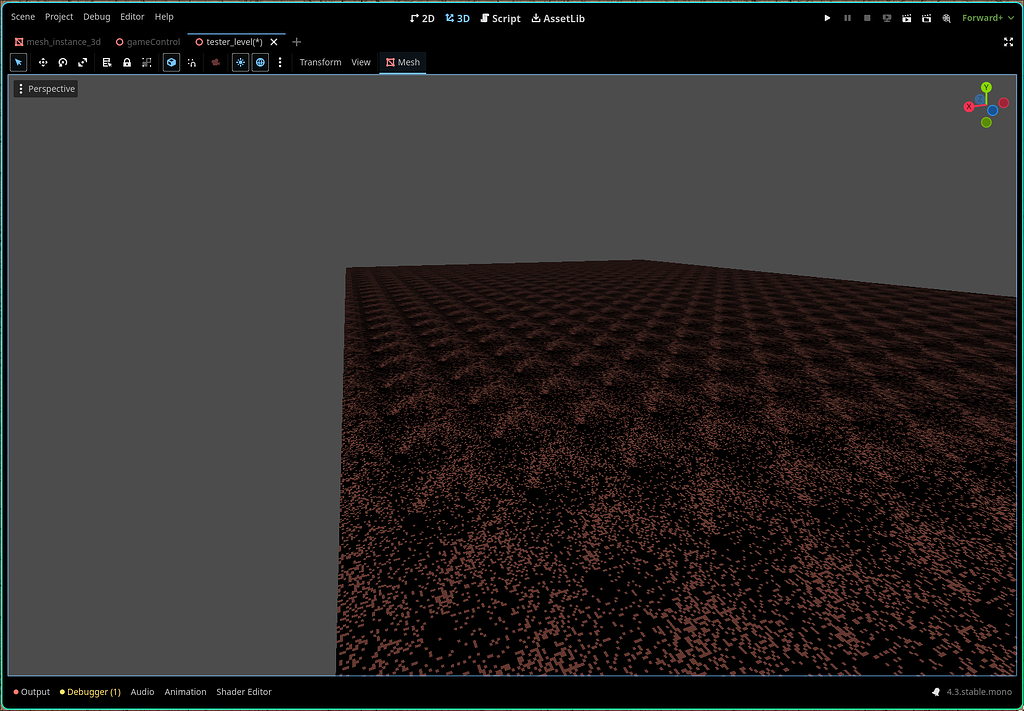Activate the Rotate tool
Screen dimensions: 1024x711
62,62
